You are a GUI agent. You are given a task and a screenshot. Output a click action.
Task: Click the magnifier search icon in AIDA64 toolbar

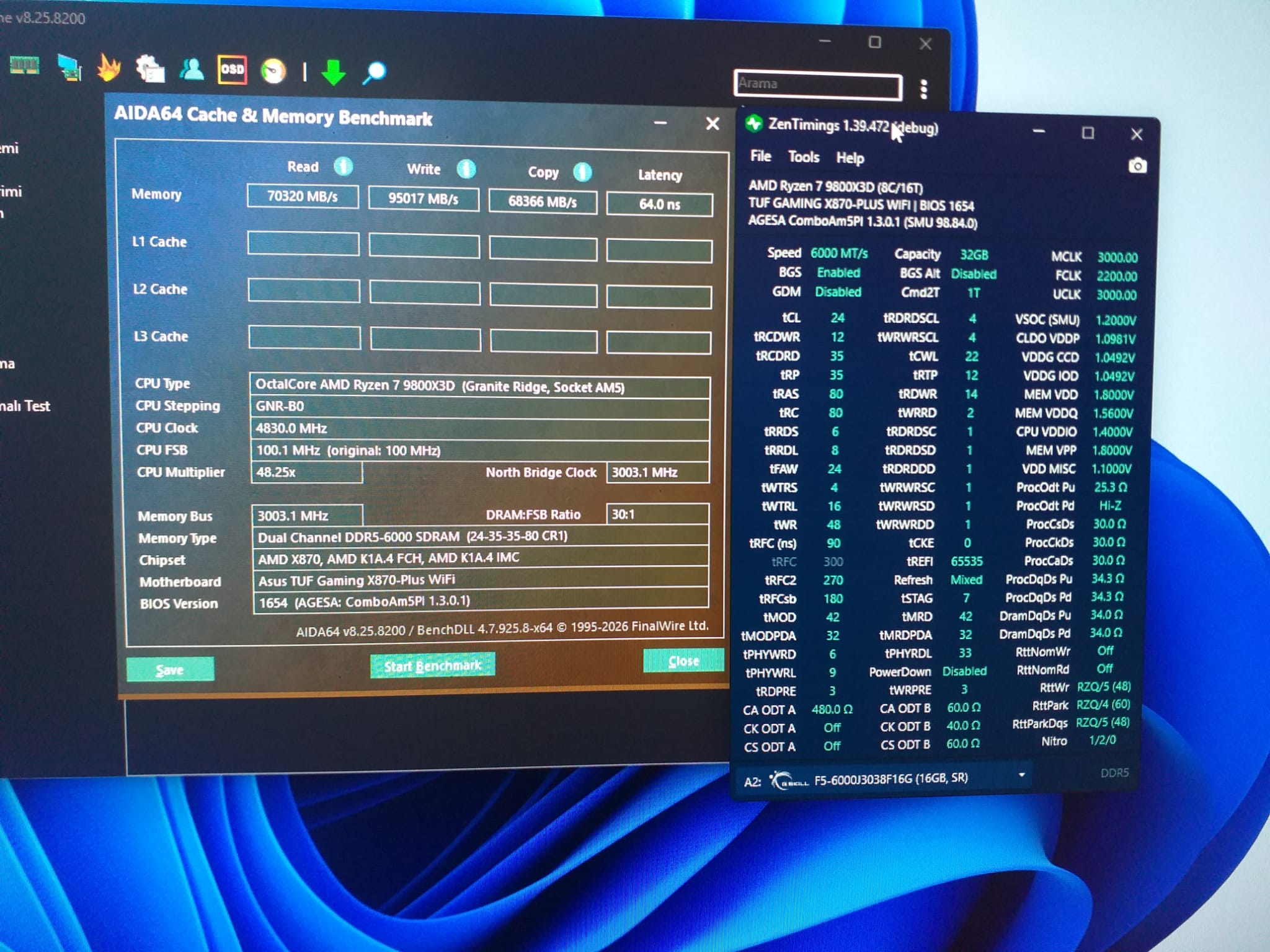[374, 73]
